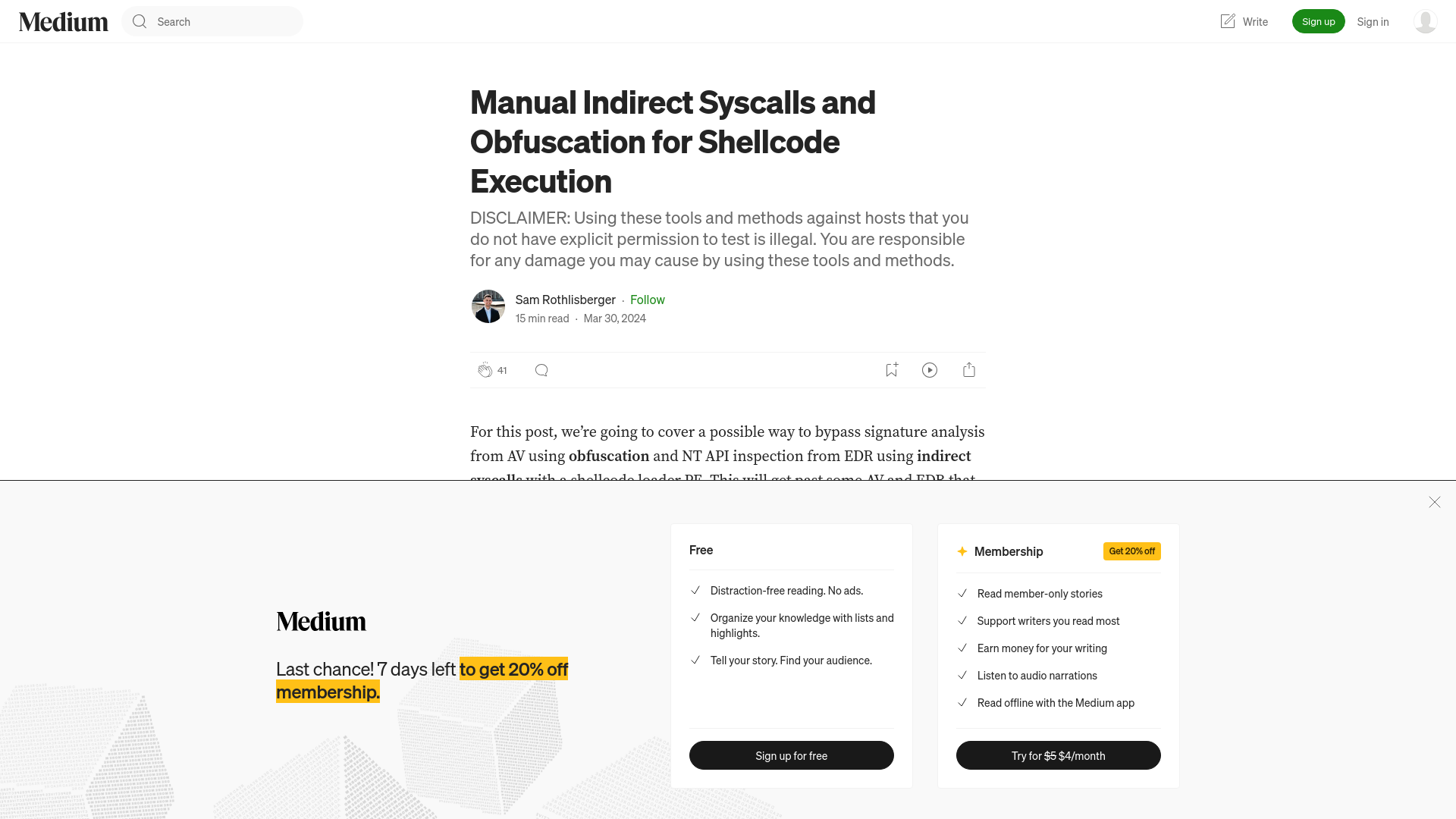Select the Sign up green button
Screen dimensions: 1456x819
coord(1318,21)
